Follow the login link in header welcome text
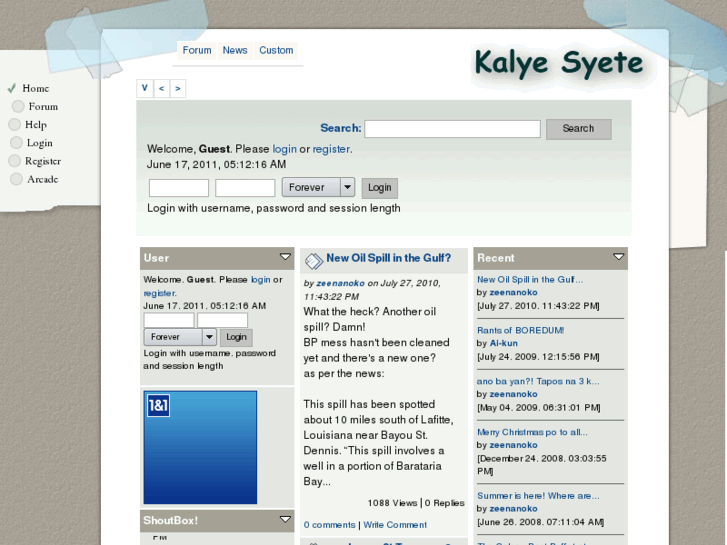The height and width of the screenshot is (545, 727). [284, 149]
